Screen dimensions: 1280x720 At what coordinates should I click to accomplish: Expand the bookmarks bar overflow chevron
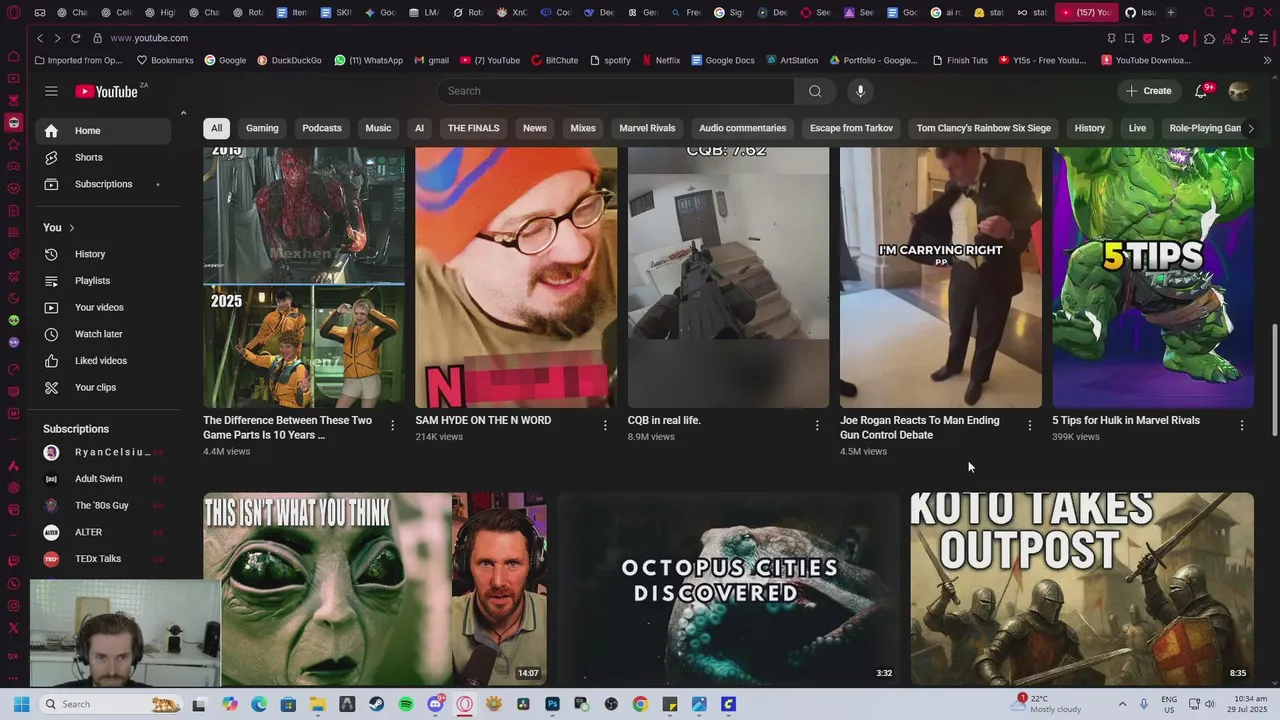[1267, 60]
